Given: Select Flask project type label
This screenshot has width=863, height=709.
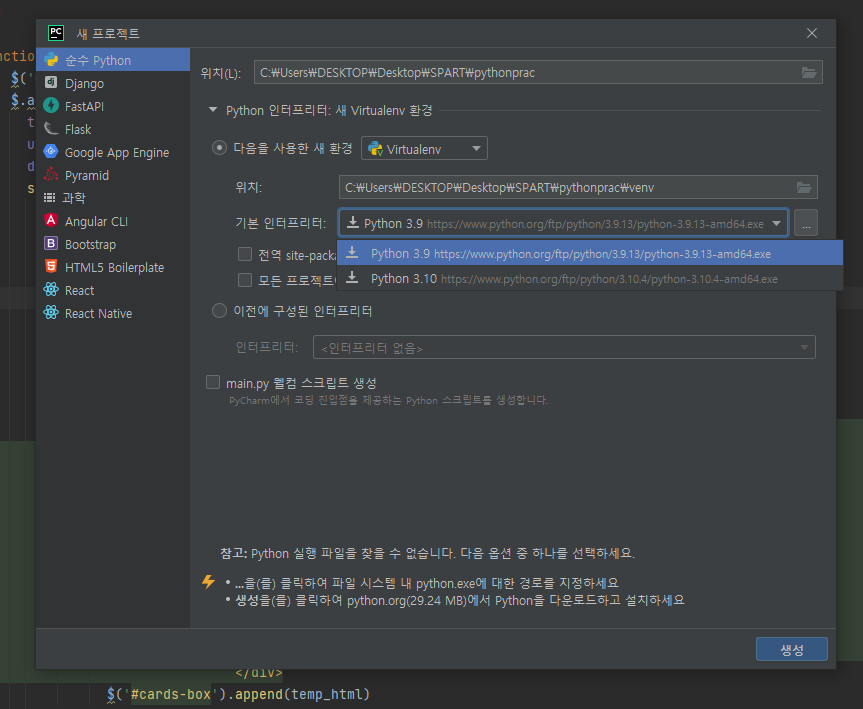Looking at the screenshot, I should coord(78,129).
